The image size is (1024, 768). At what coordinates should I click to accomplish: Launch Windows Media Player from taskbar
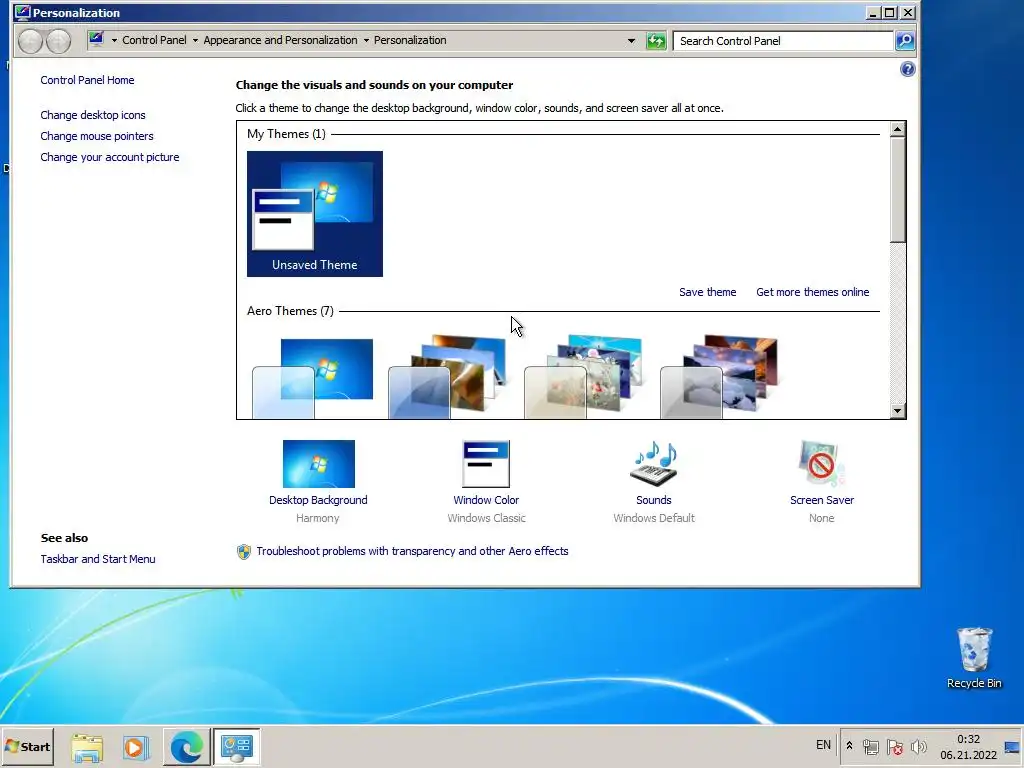[x=136, y=747]
